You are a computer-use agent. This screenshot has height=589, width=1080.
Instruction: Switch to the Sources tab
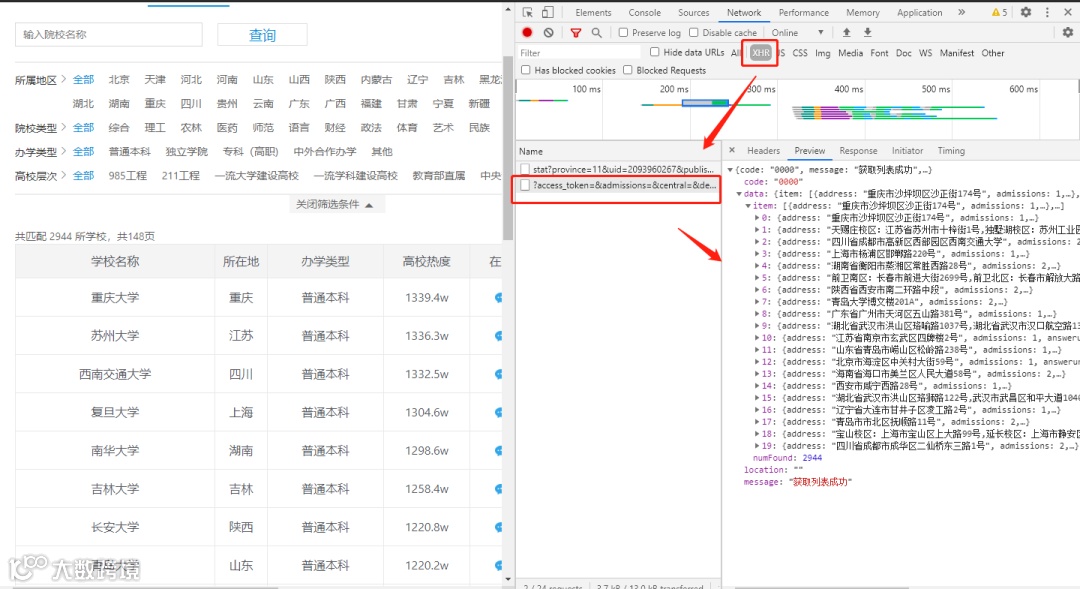click(x=694, y=12)
